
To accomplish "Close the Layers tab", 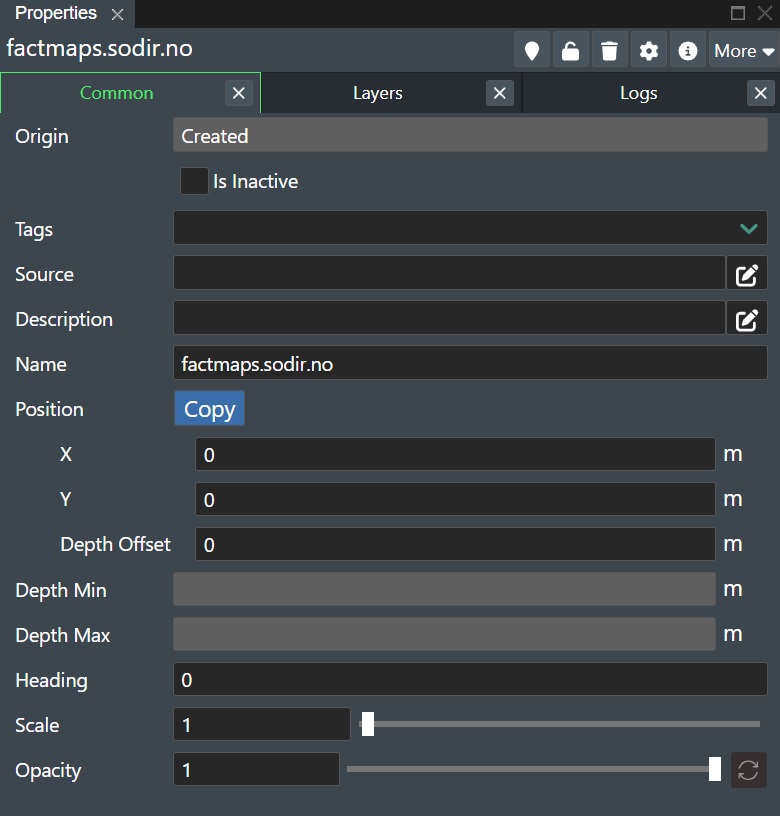I will coord(500,93).
